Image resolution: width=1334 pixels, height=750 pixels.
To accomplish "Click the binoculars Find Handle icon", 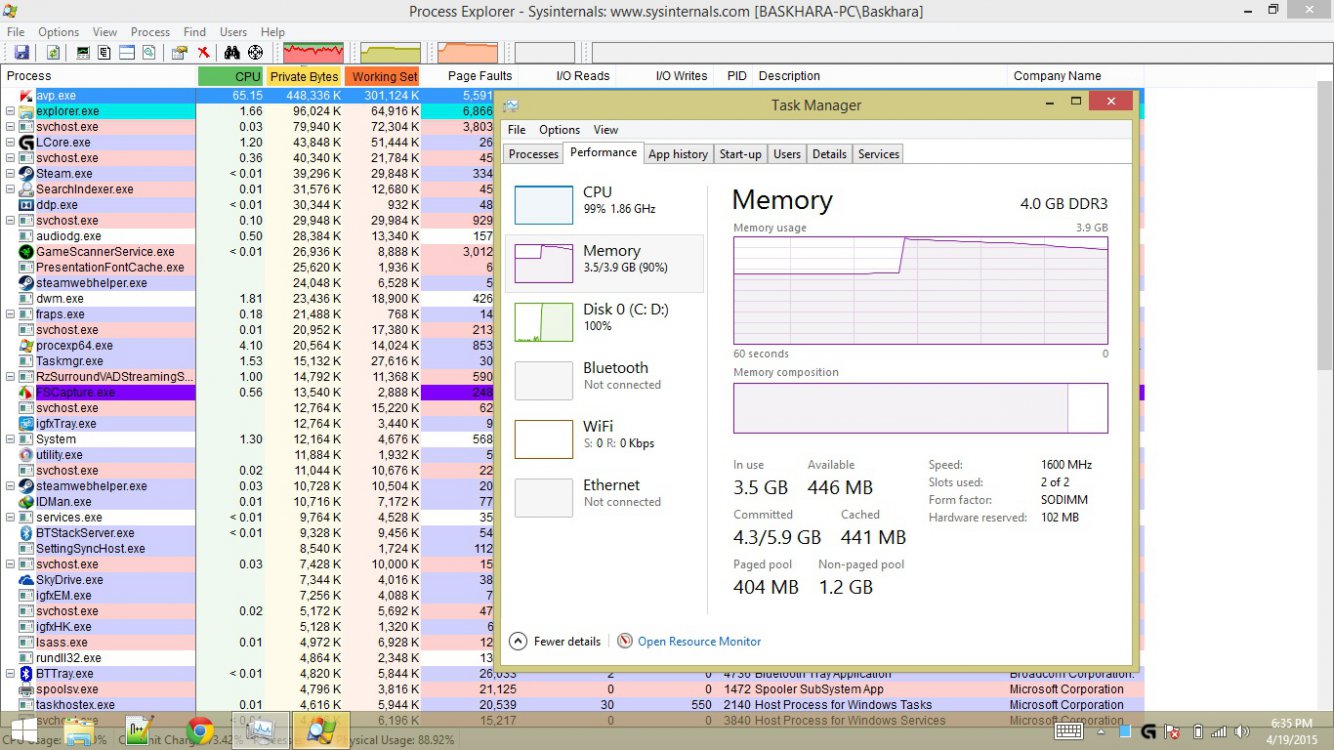I will [232, 52].
